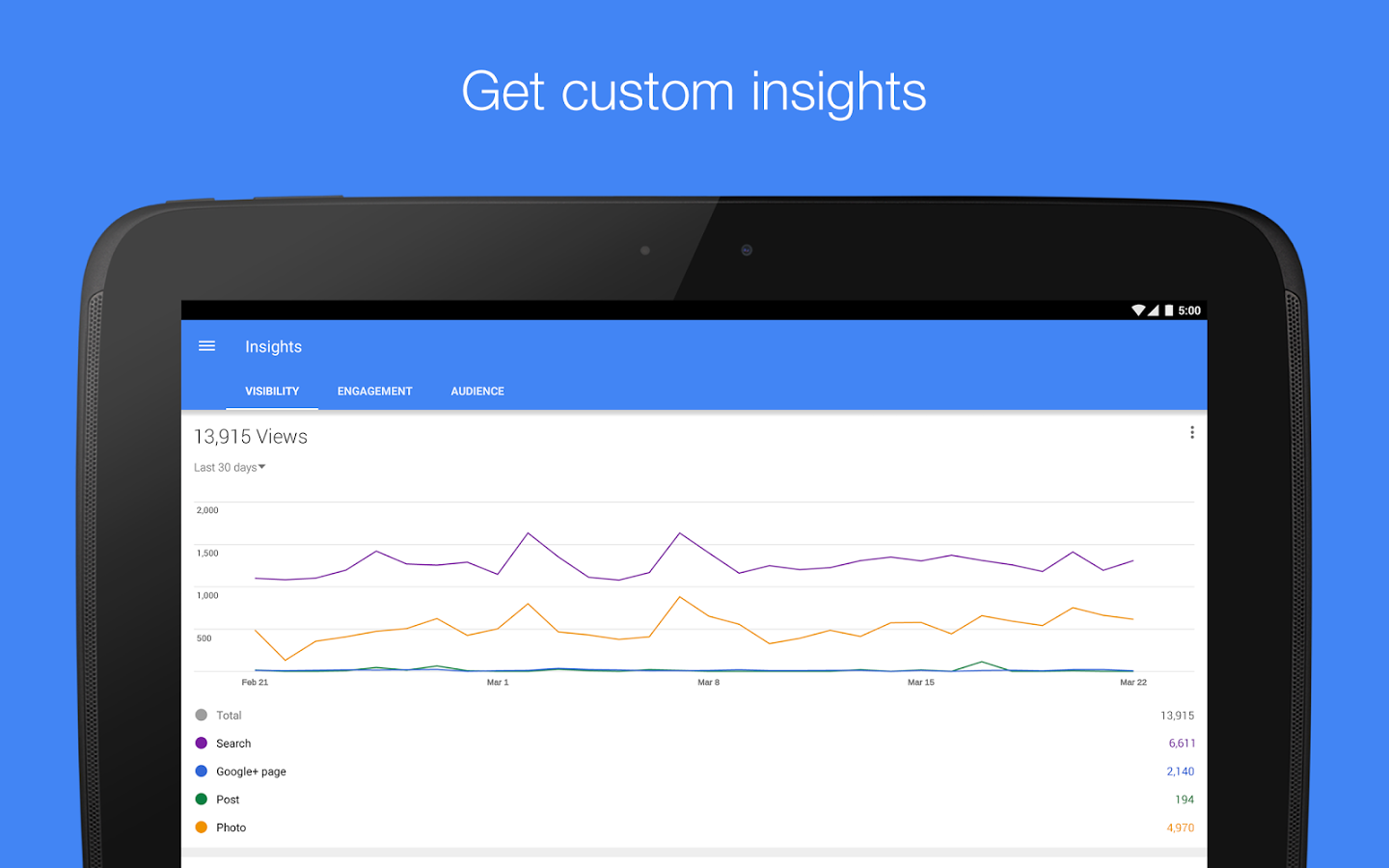Click the Insights title in the app bar

273,346
